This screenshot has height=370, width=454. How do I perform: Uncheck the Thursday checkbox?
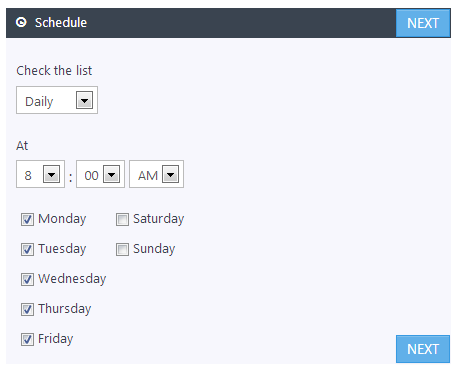(27, 309)
